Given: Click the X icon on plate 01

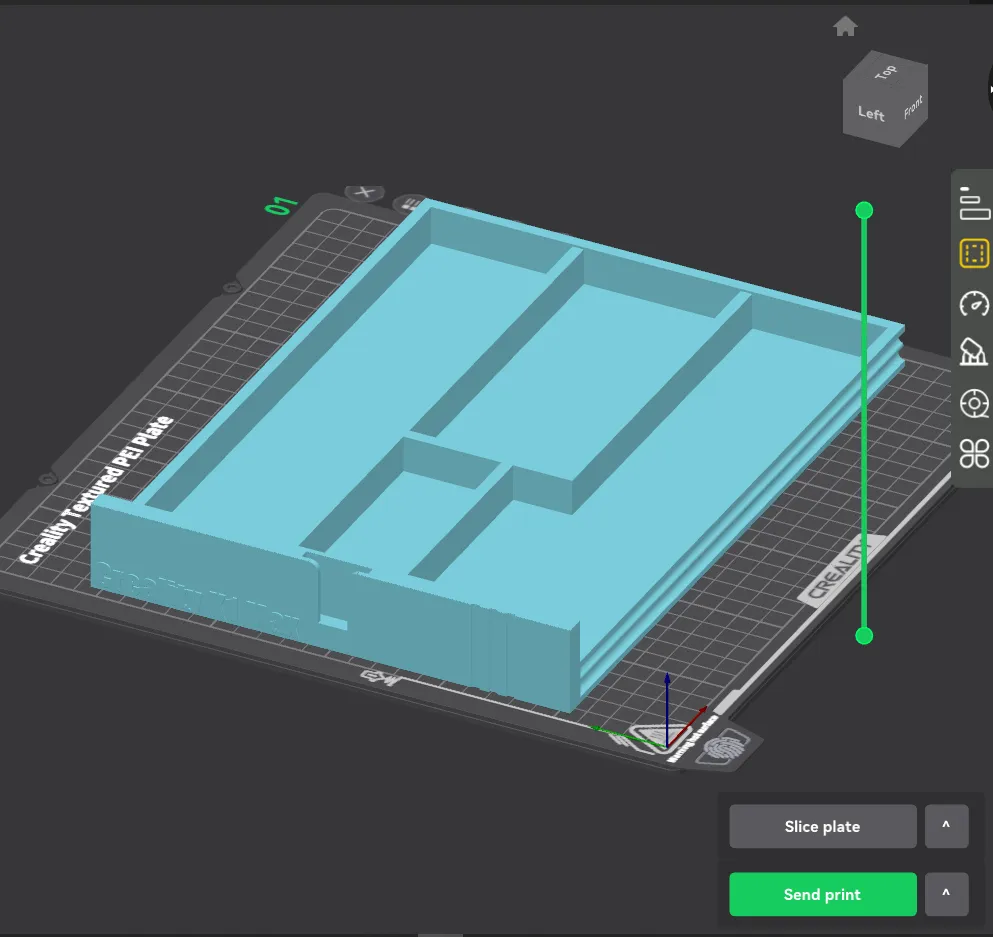Looking at the screenshot, I should pos(365,193).
